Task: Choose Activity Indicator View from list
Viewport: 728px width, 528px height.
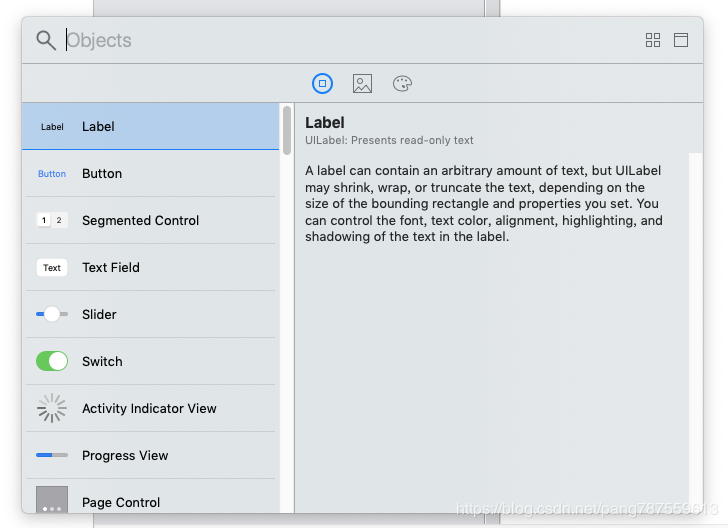Action: 150,408
